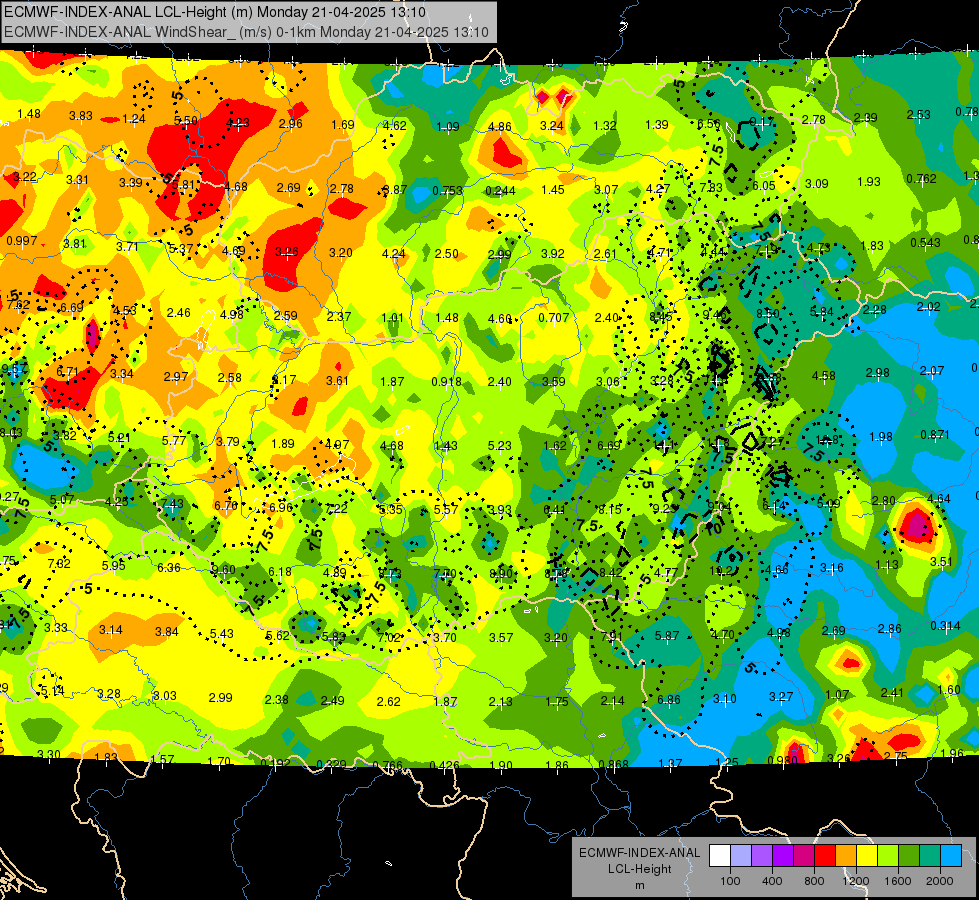Click the wind shear value 4.24
The height and width of the screenshot is (900, 979).
pyautogui.click(x=393, y=254)
